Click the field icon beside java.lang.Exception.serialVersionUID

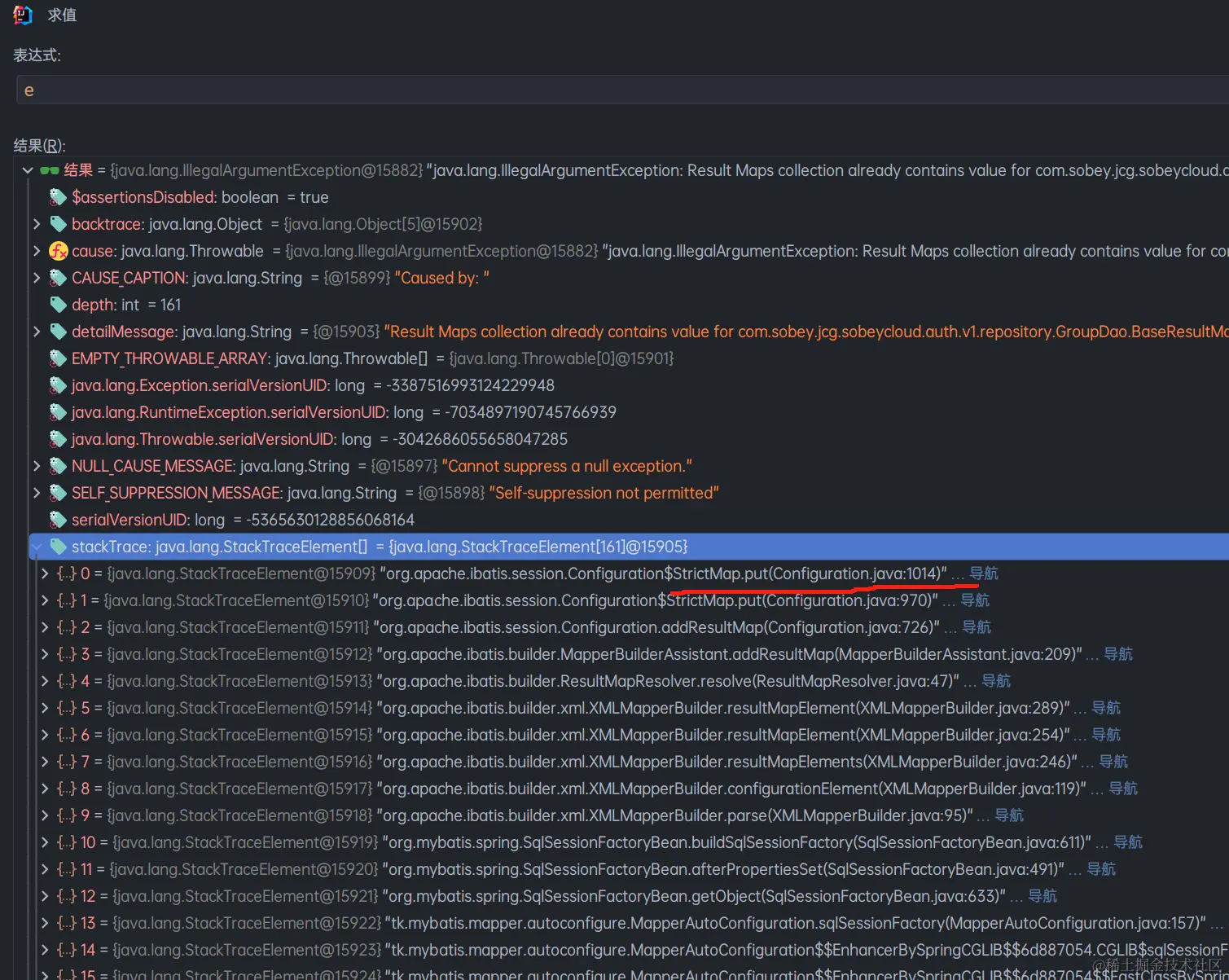tap(58, 385)
